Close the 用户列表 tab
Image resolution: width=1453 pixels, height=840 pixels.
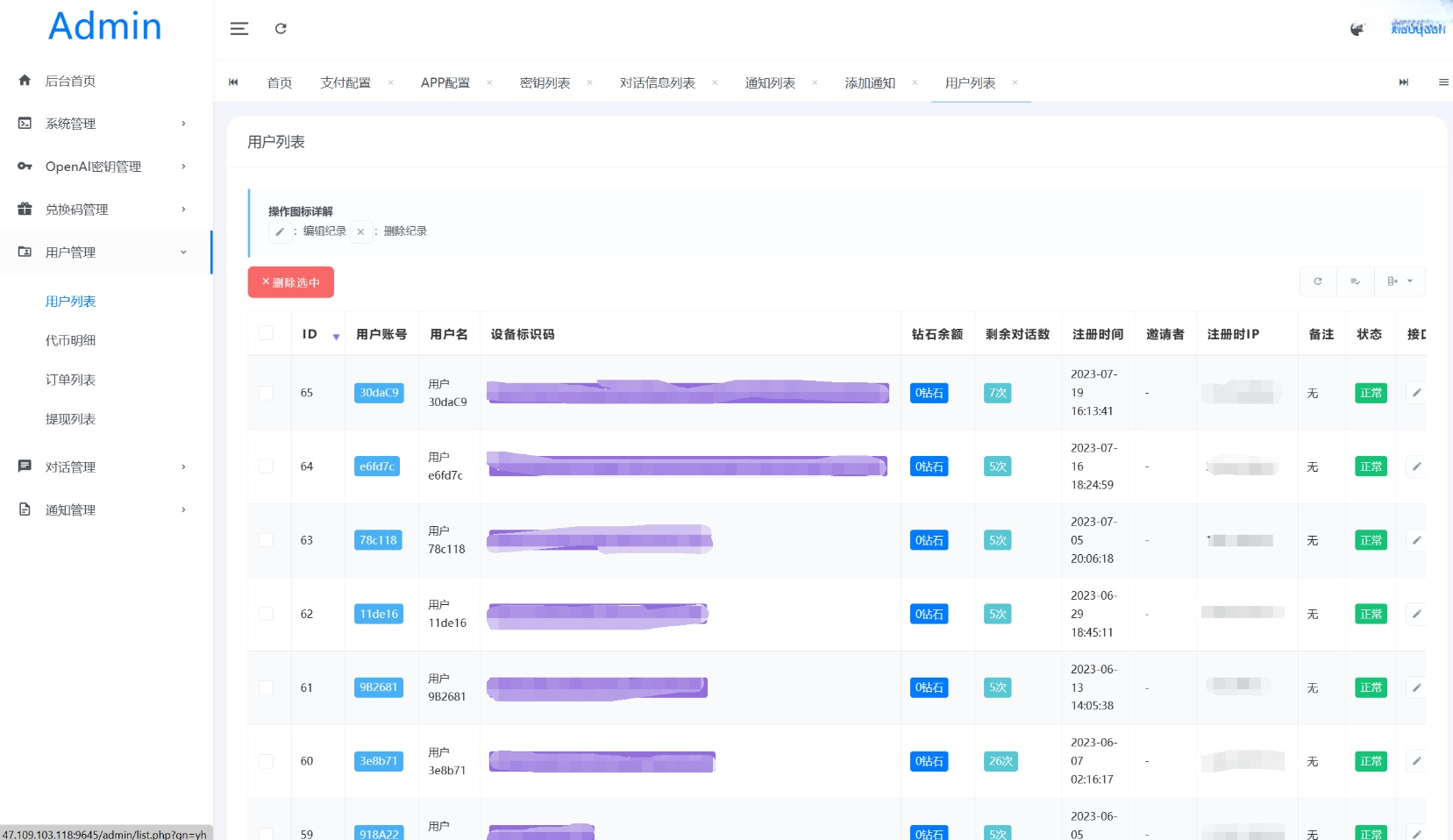tap(1015, 82)
